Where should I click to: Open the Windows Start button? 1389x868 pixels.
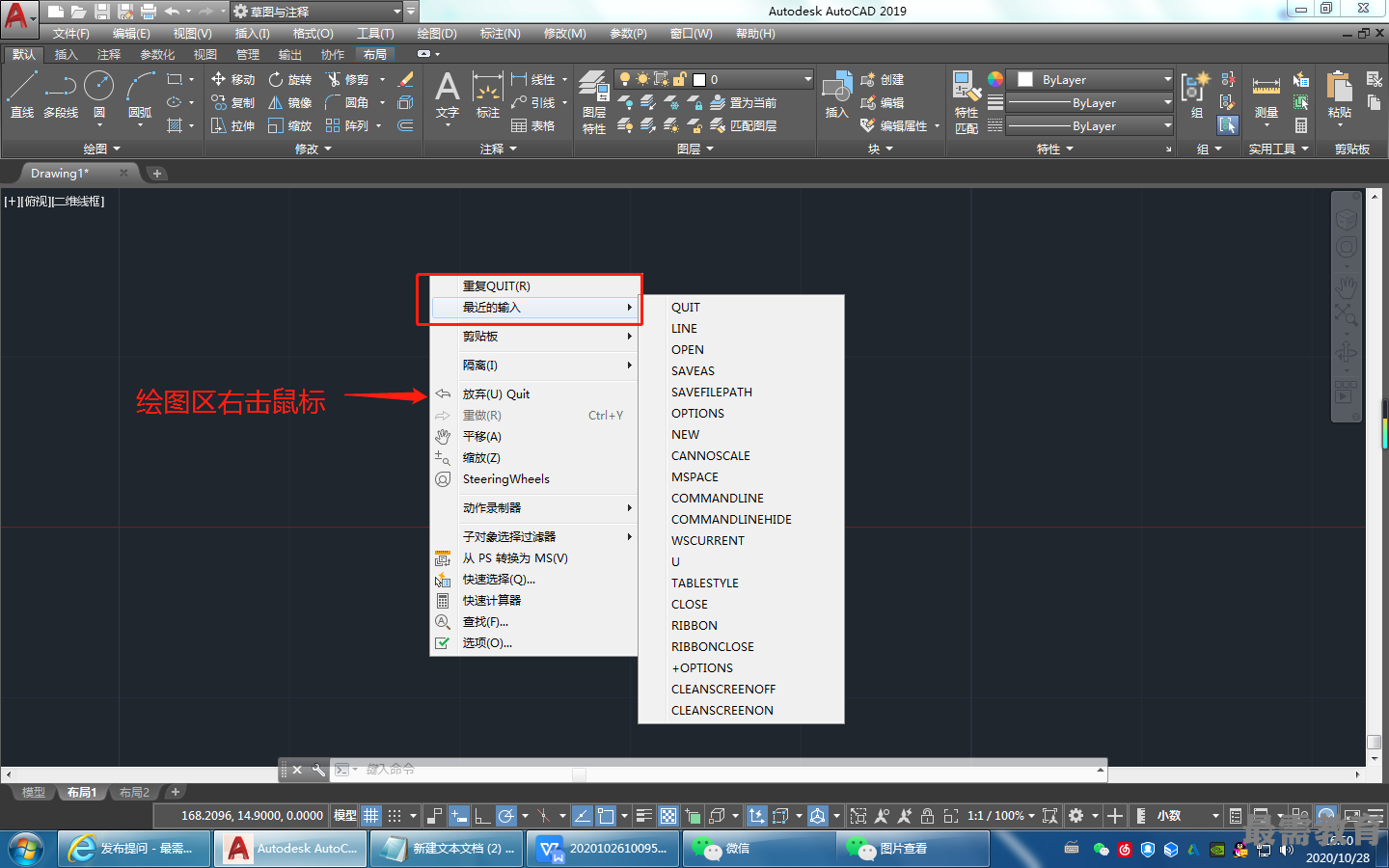click(26, 849)
